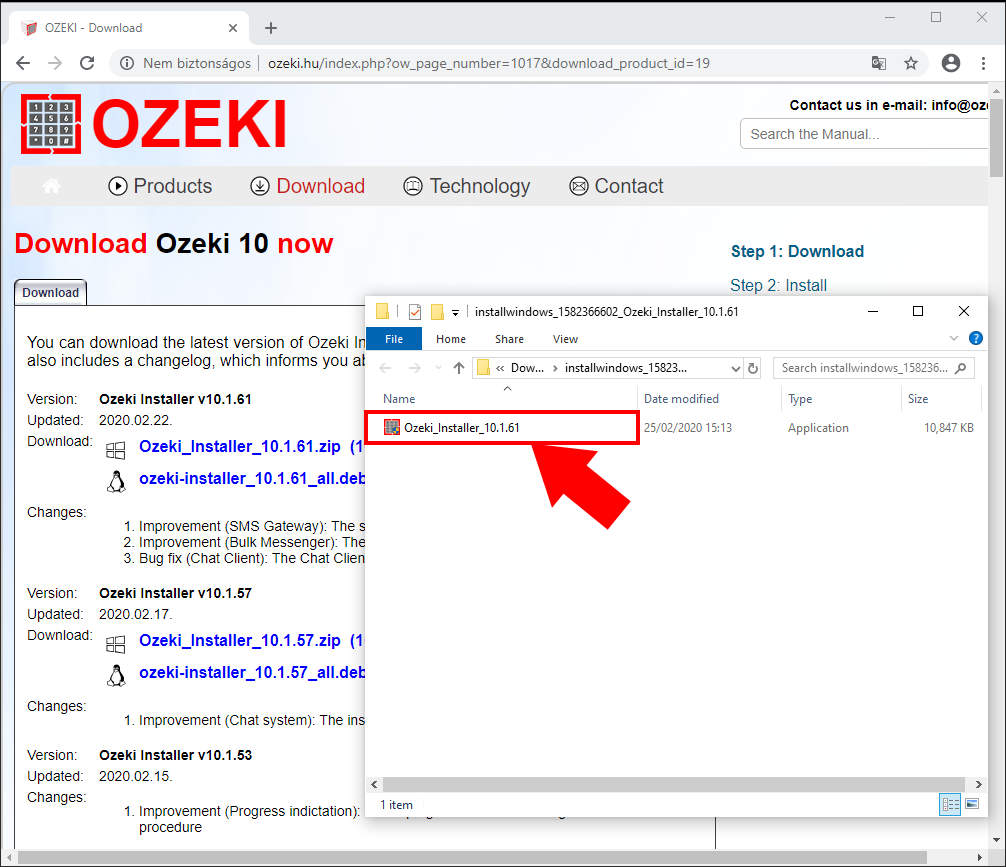The height and width of the screenshot is (867, 1006).
Task: Open the File tab in Explorer
Action: [394, 339]
